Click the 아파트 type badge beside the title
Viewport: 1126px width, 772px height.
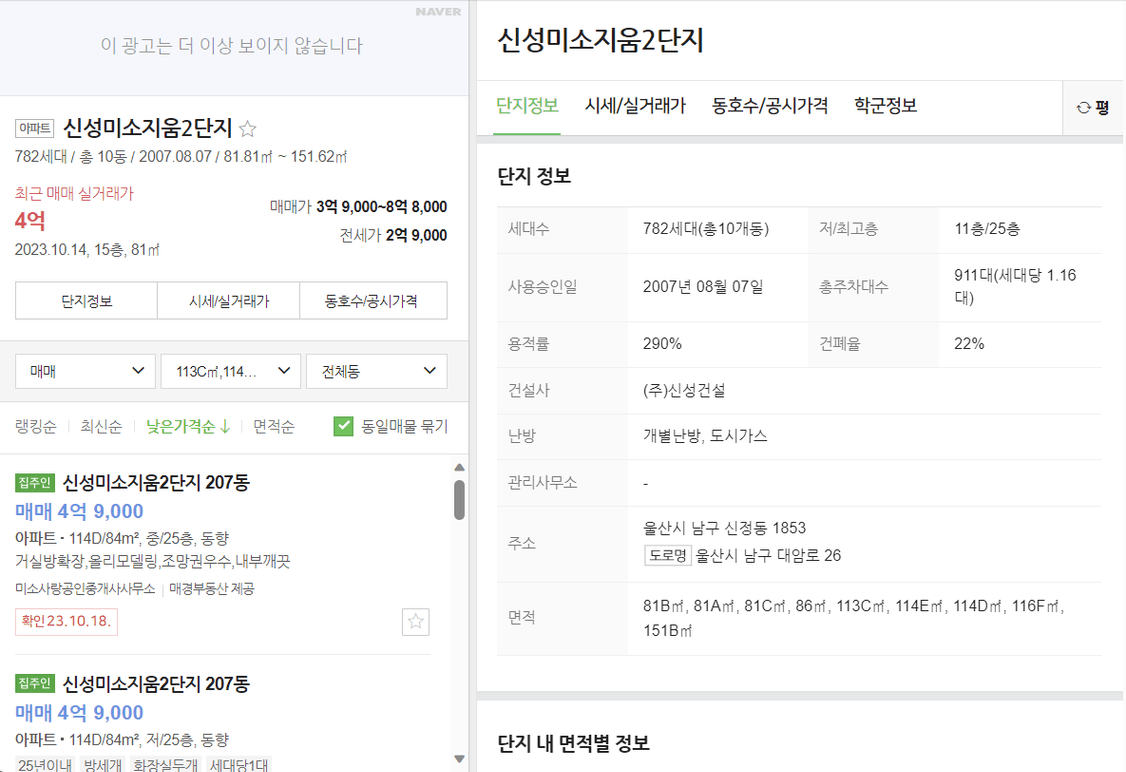click(x=34, y=129)
